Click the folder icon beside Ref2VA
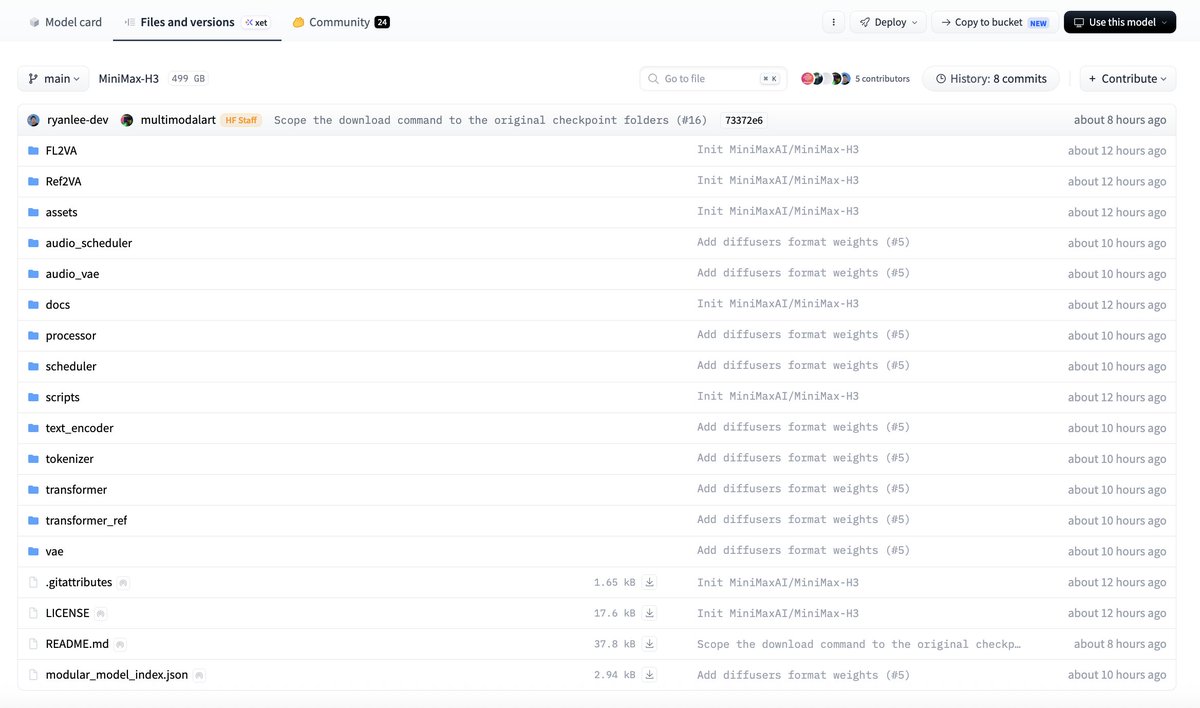 [x=33, y=182]
